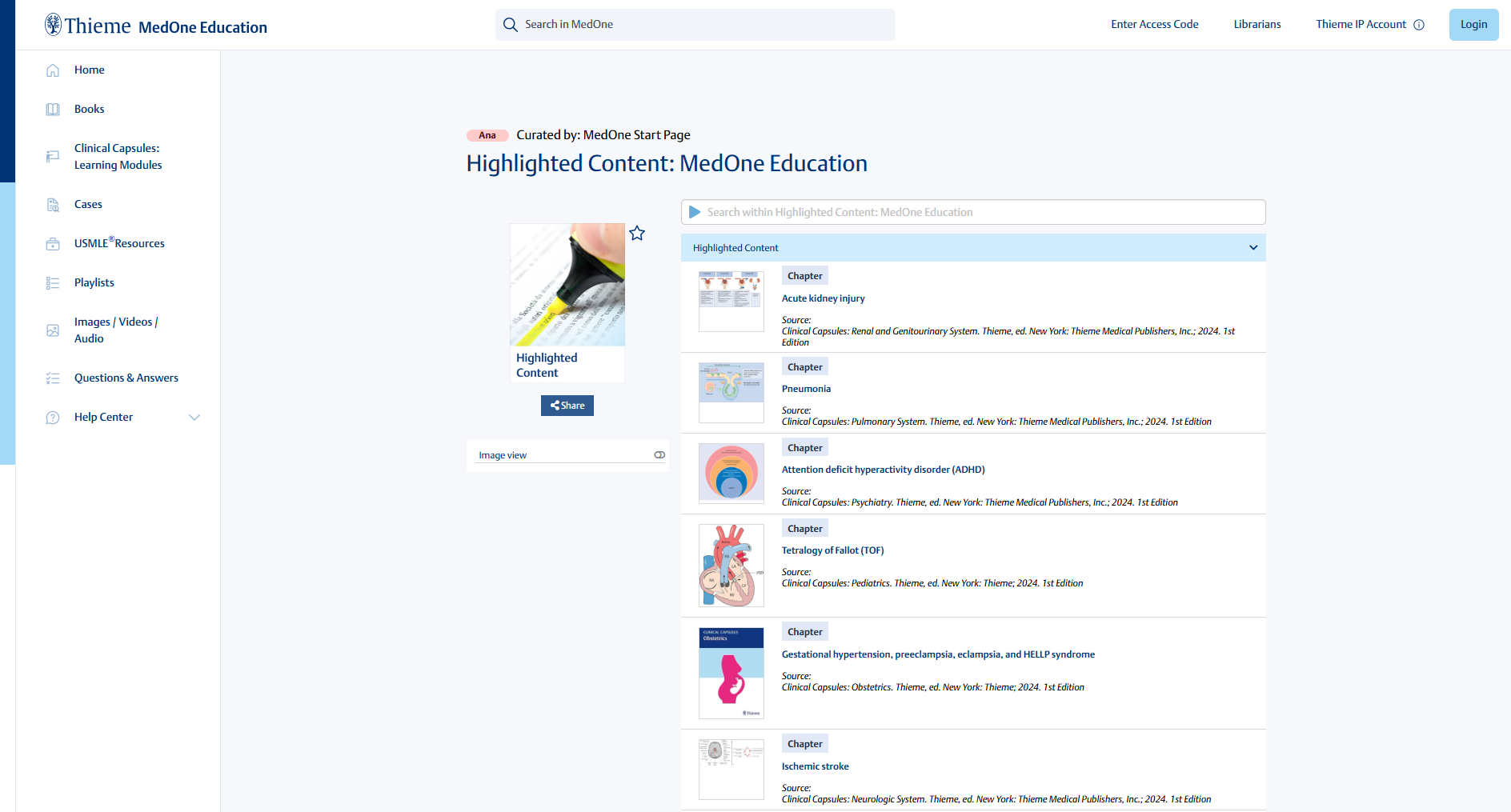
Task: Click 'Curated by: MedOne Start Page' text
Action: 603,135
